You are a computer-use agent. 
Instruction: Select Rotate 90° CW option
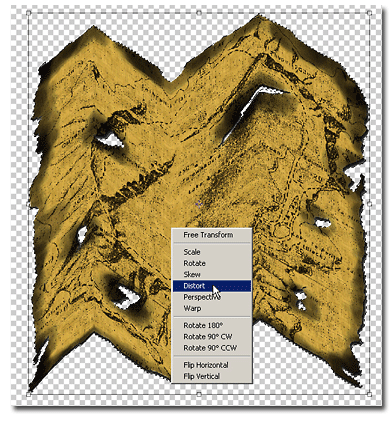pyautogui.click(x=212, y=337)
